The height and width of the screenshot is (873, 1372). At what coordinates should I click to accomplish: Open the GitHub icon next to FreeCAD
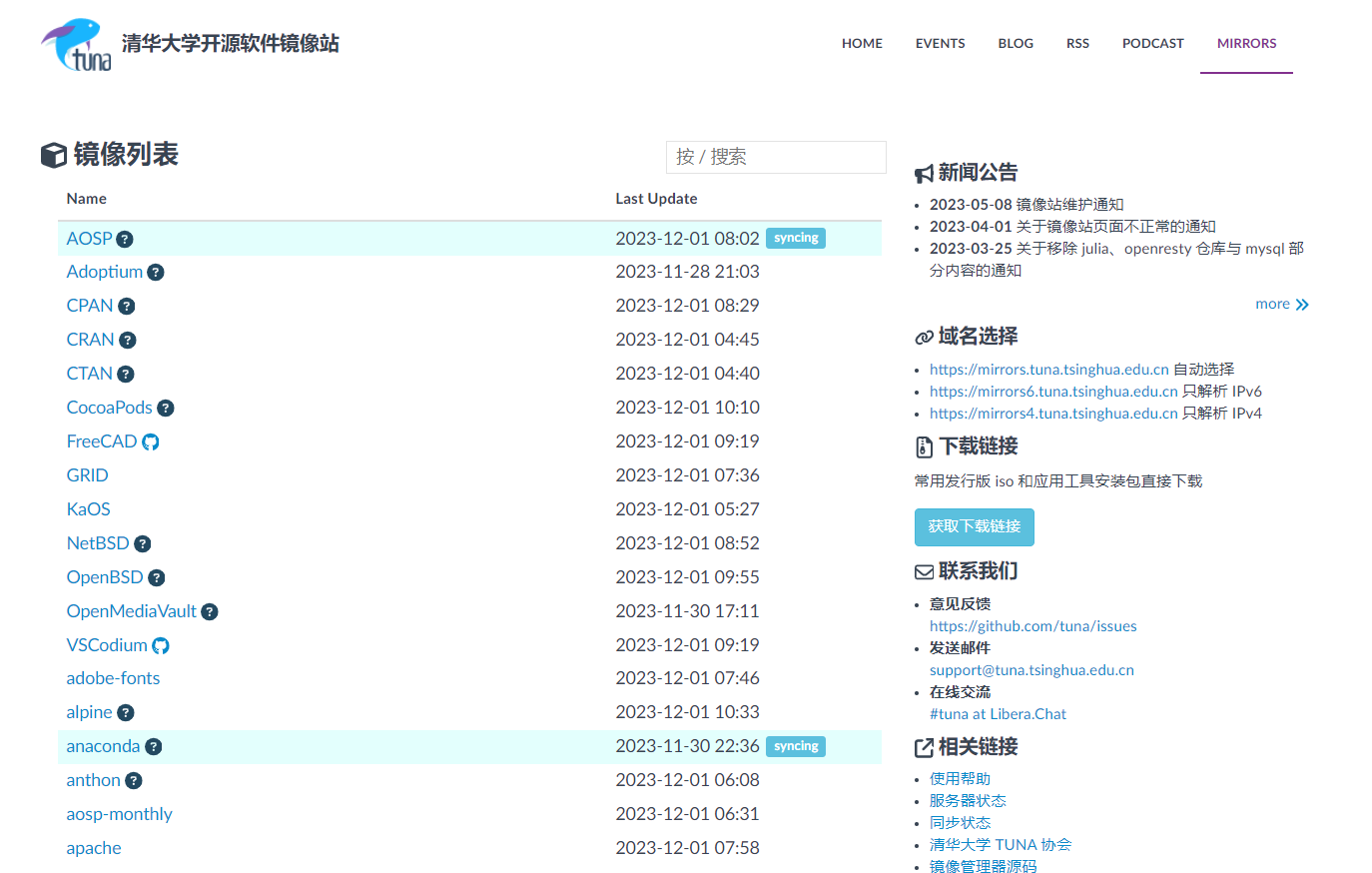click(151, 441)
